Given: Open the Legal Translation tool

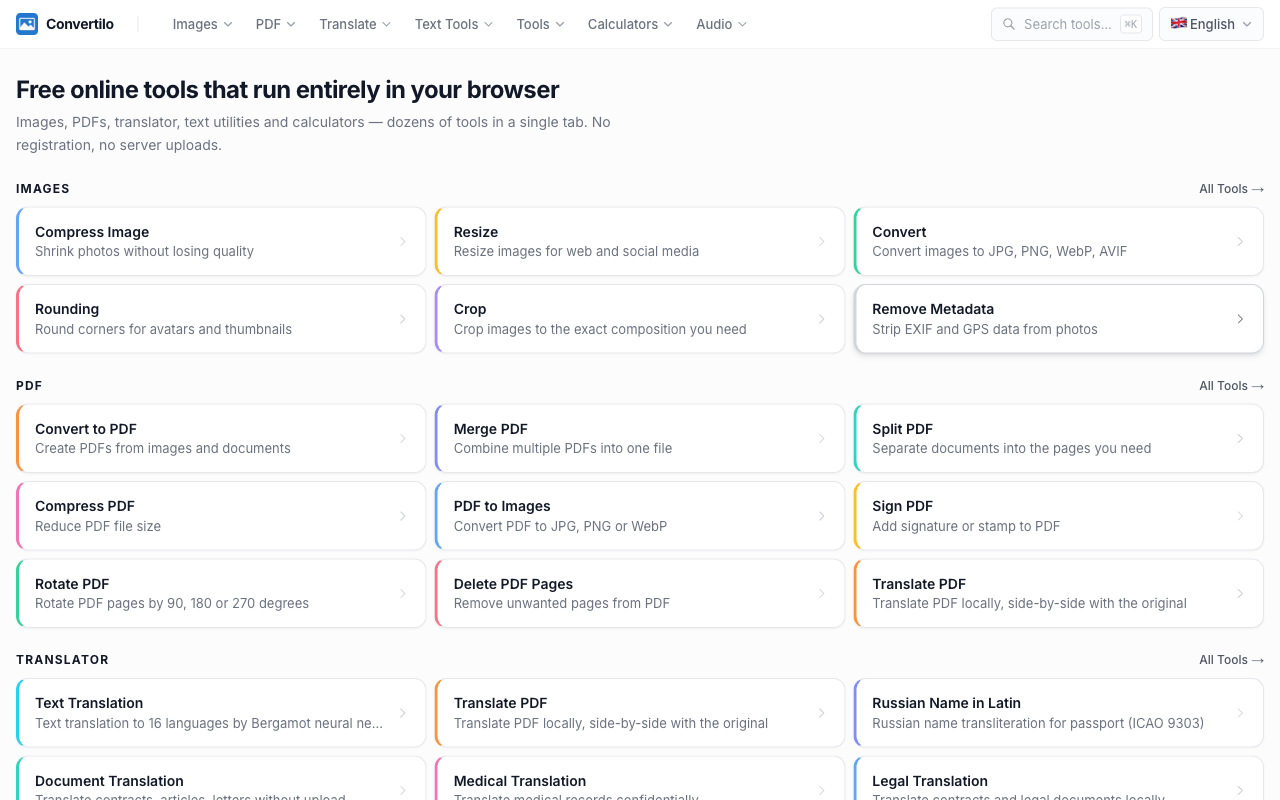Looking at the screenshot, I should [1059, 779].
